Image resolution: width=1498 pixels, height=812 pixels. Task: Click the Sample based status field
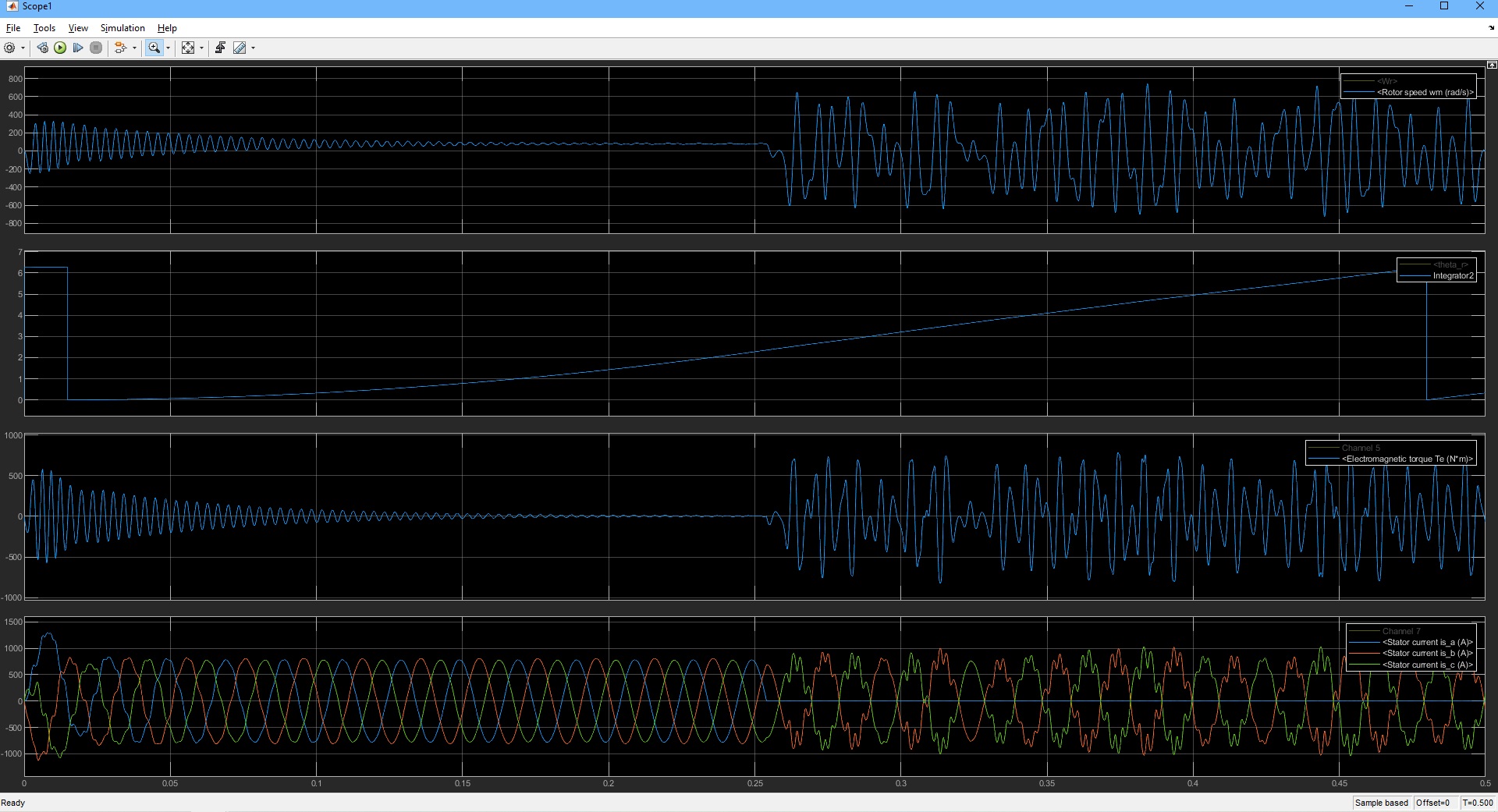pyautogui.click(x=1381, y=803)
